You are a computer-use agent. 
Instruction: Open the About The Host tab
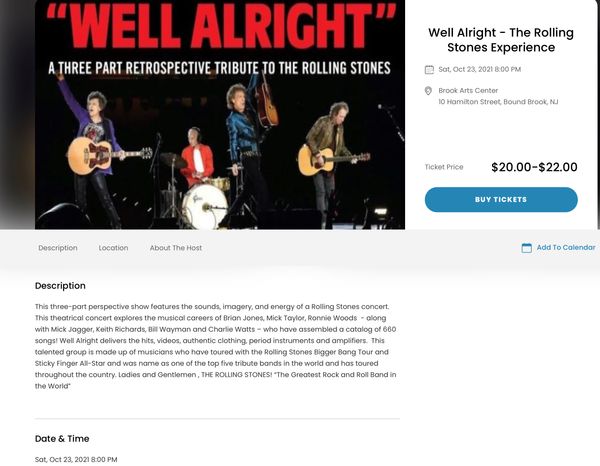pyautogui.click(x=176, y=248)
